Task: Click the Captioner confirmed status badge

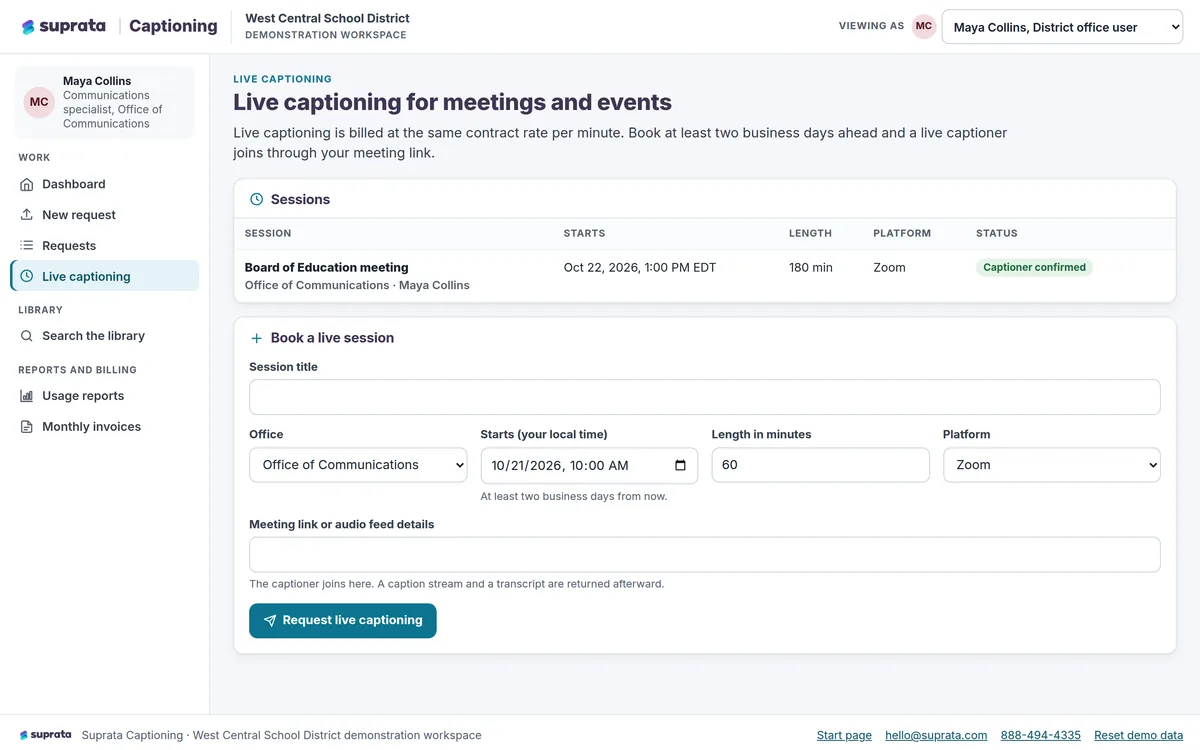Action: [1034, 267]
